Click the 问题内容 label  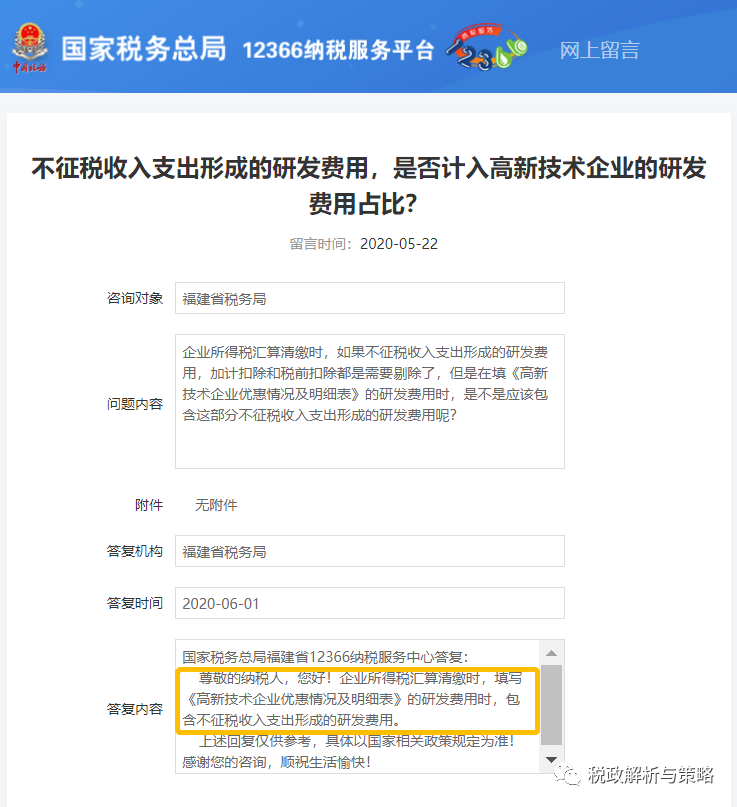coord(135,403)
